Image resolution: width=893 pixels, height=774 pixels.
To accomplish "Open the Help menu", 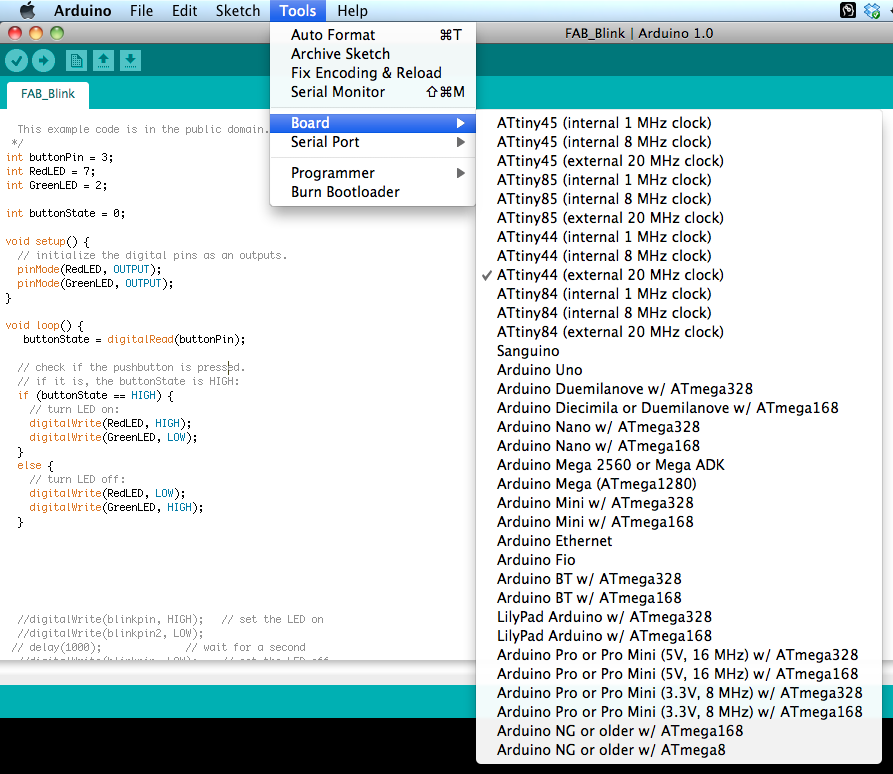I will 352,10.
